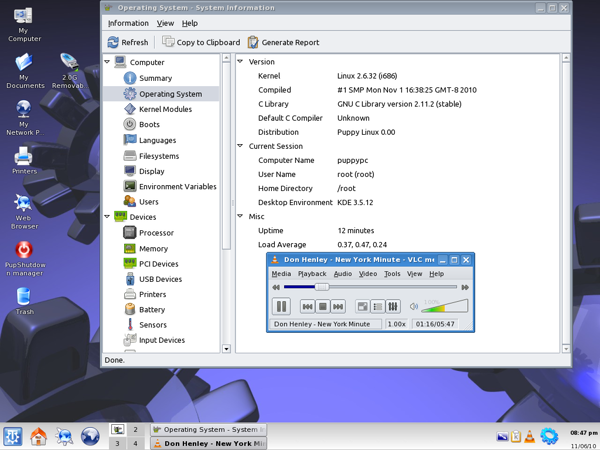Select the Printers icon in the Devices tree
The width and height of the screenshot is (600, 450).
[x=130, y=294]
